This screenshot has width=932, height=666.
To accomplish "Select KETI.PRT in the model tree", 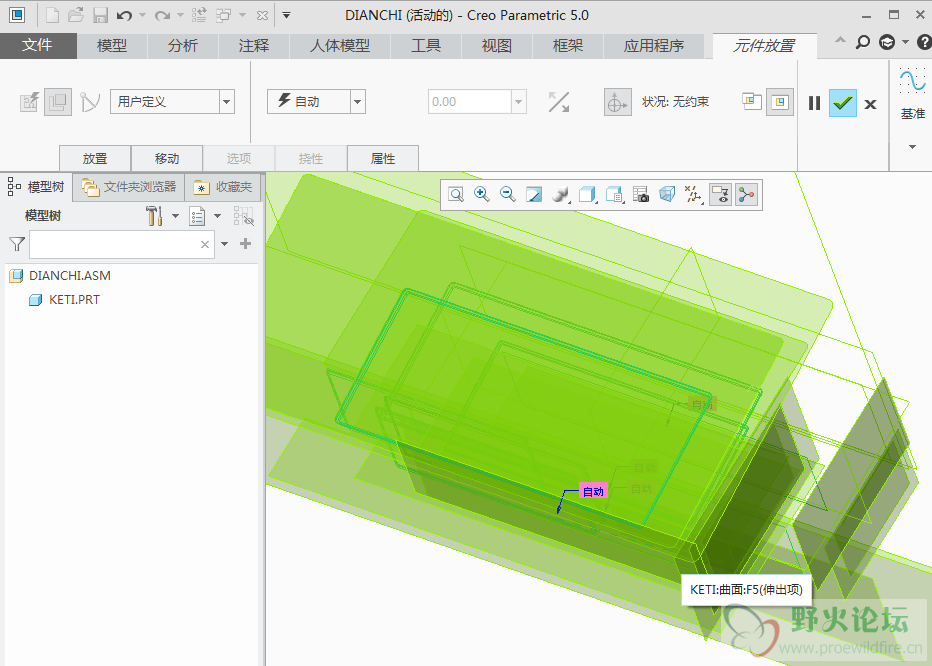I will 74,300.
